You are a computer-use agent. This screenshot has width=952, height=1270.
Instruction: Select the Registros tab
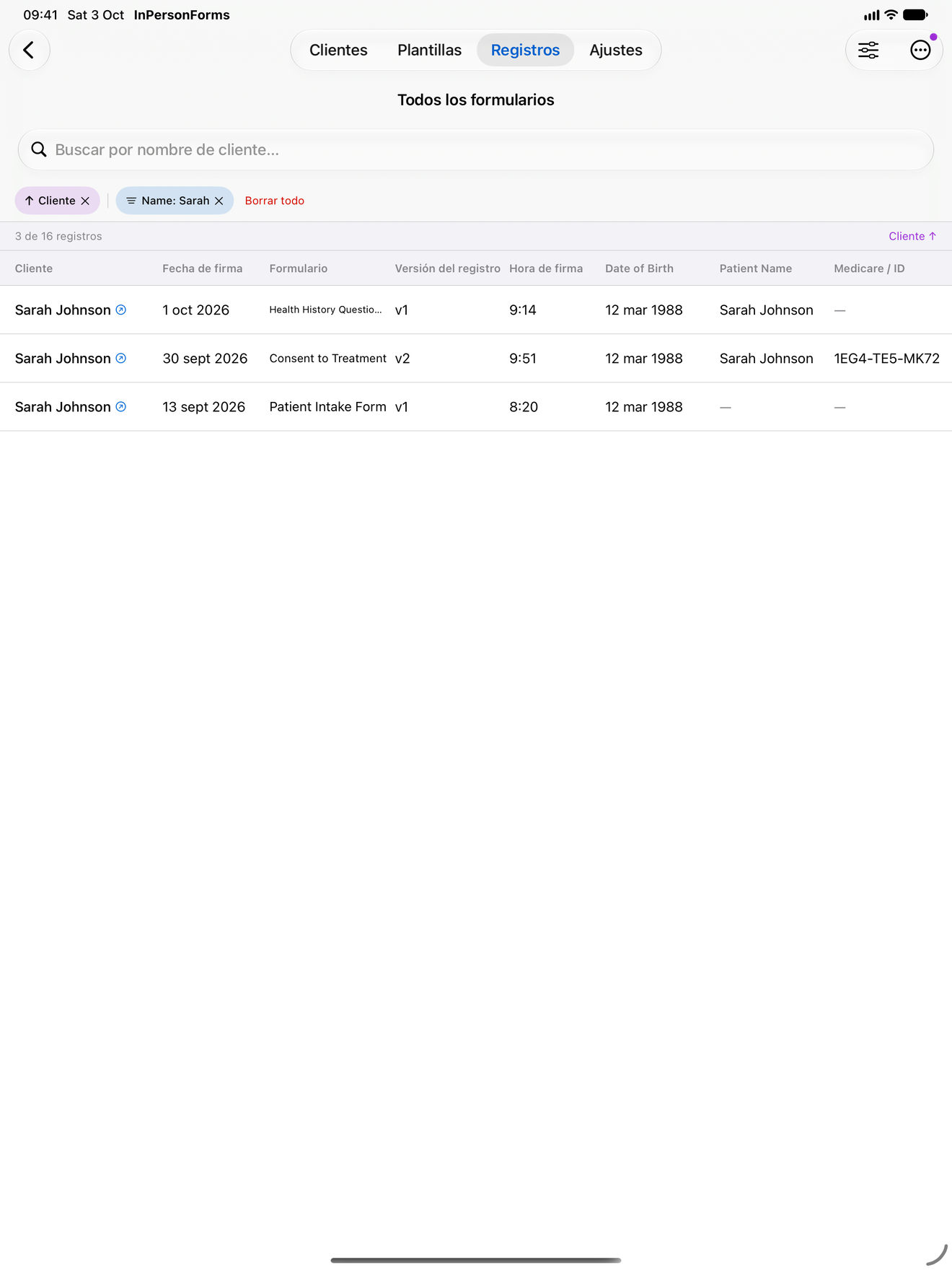coord(525,50)
